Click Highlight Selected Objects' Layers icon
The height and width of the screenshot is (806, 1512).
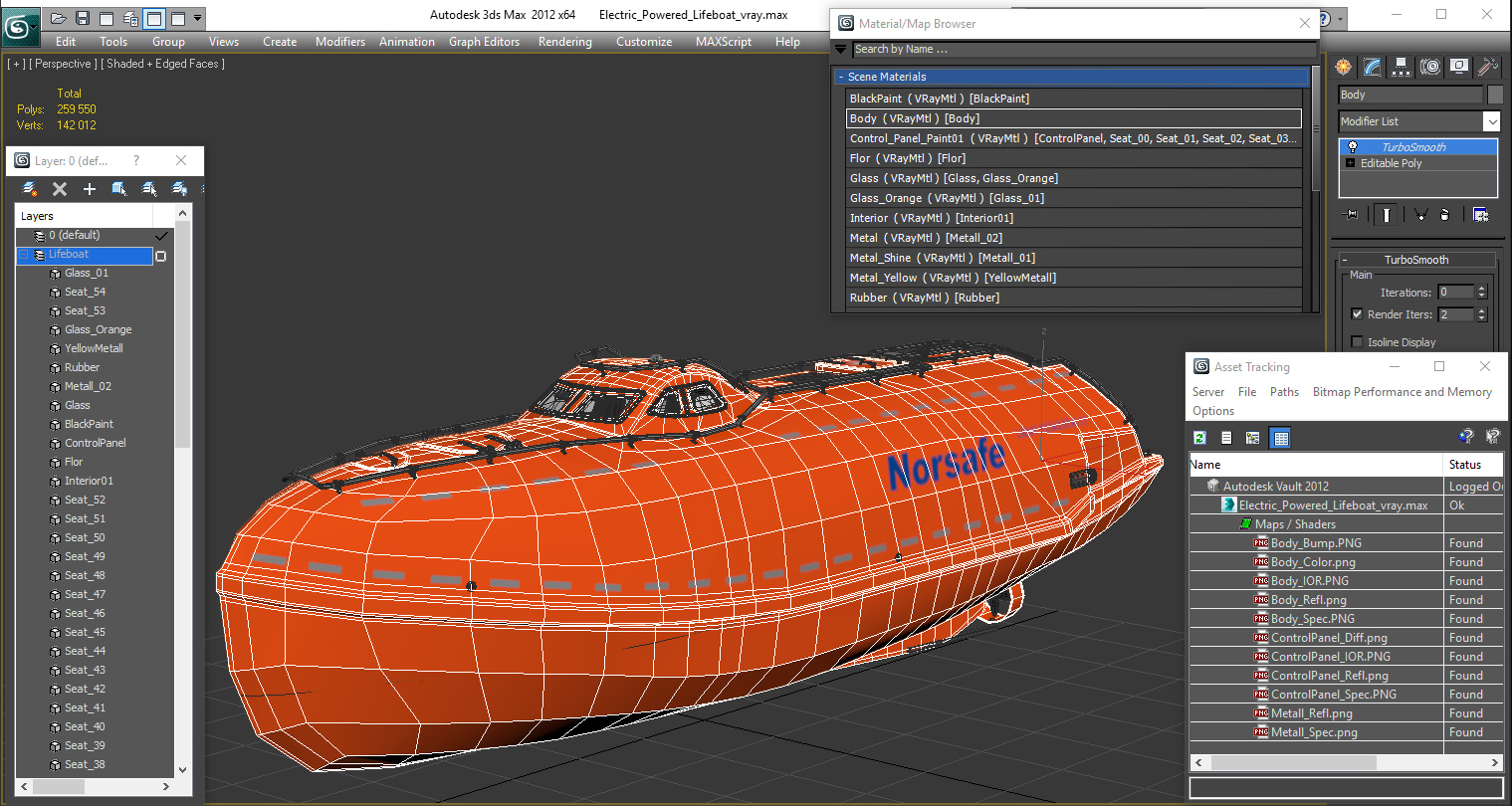(149, 188)
